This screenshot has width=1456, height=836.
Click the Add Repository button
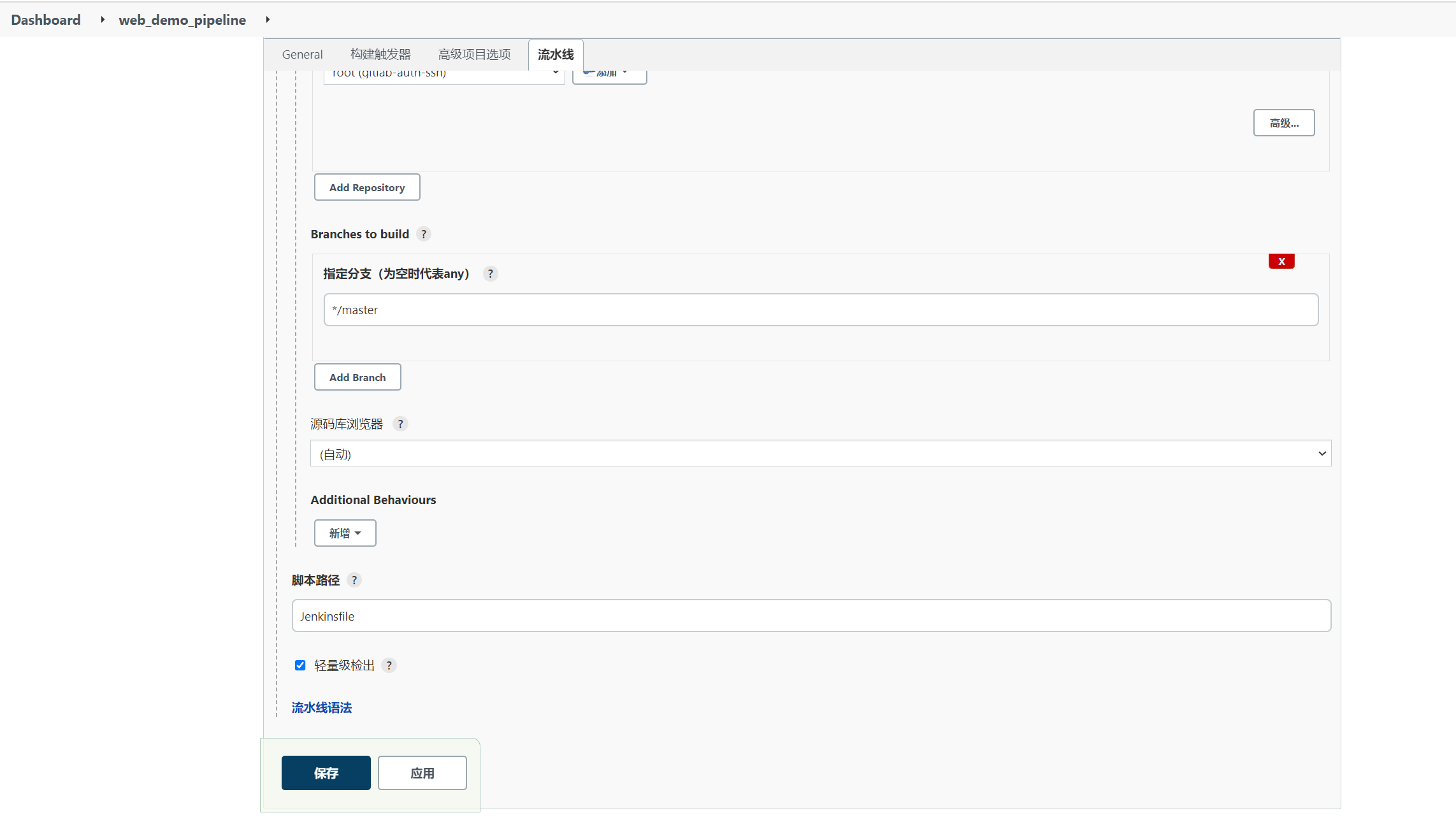[x=367, y=187]
